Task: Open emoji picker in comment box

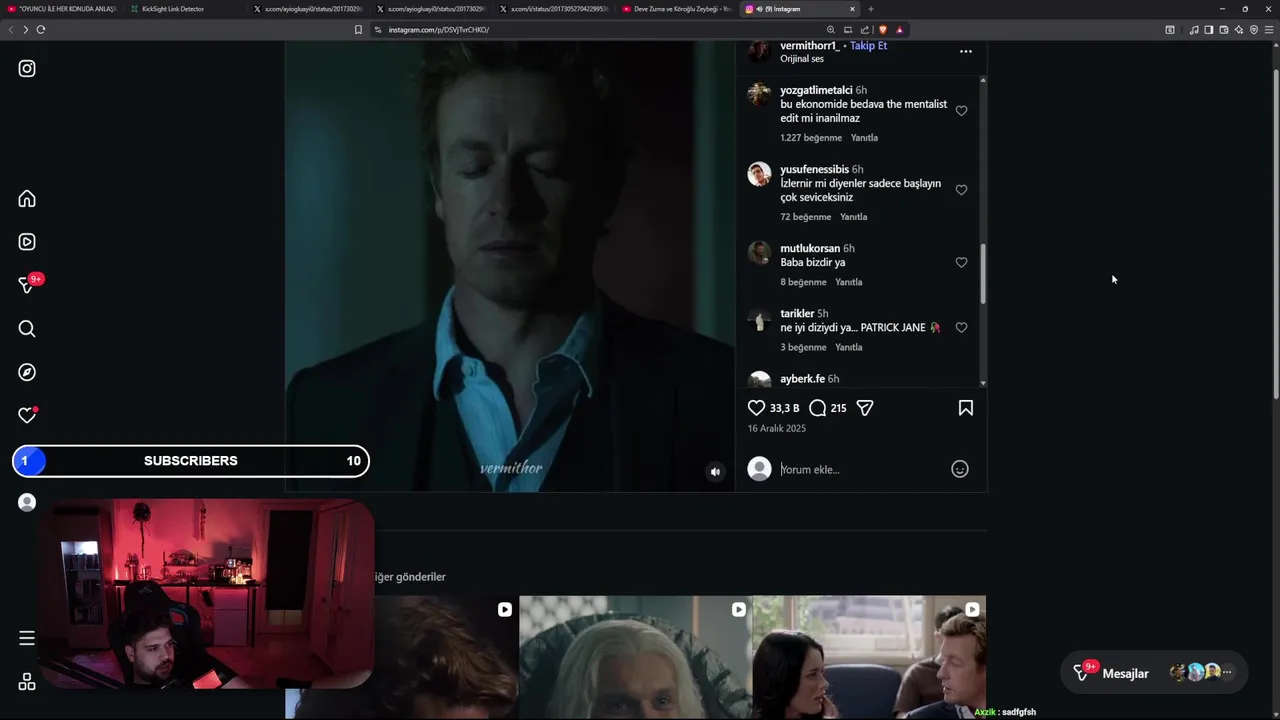Action: 960,469
